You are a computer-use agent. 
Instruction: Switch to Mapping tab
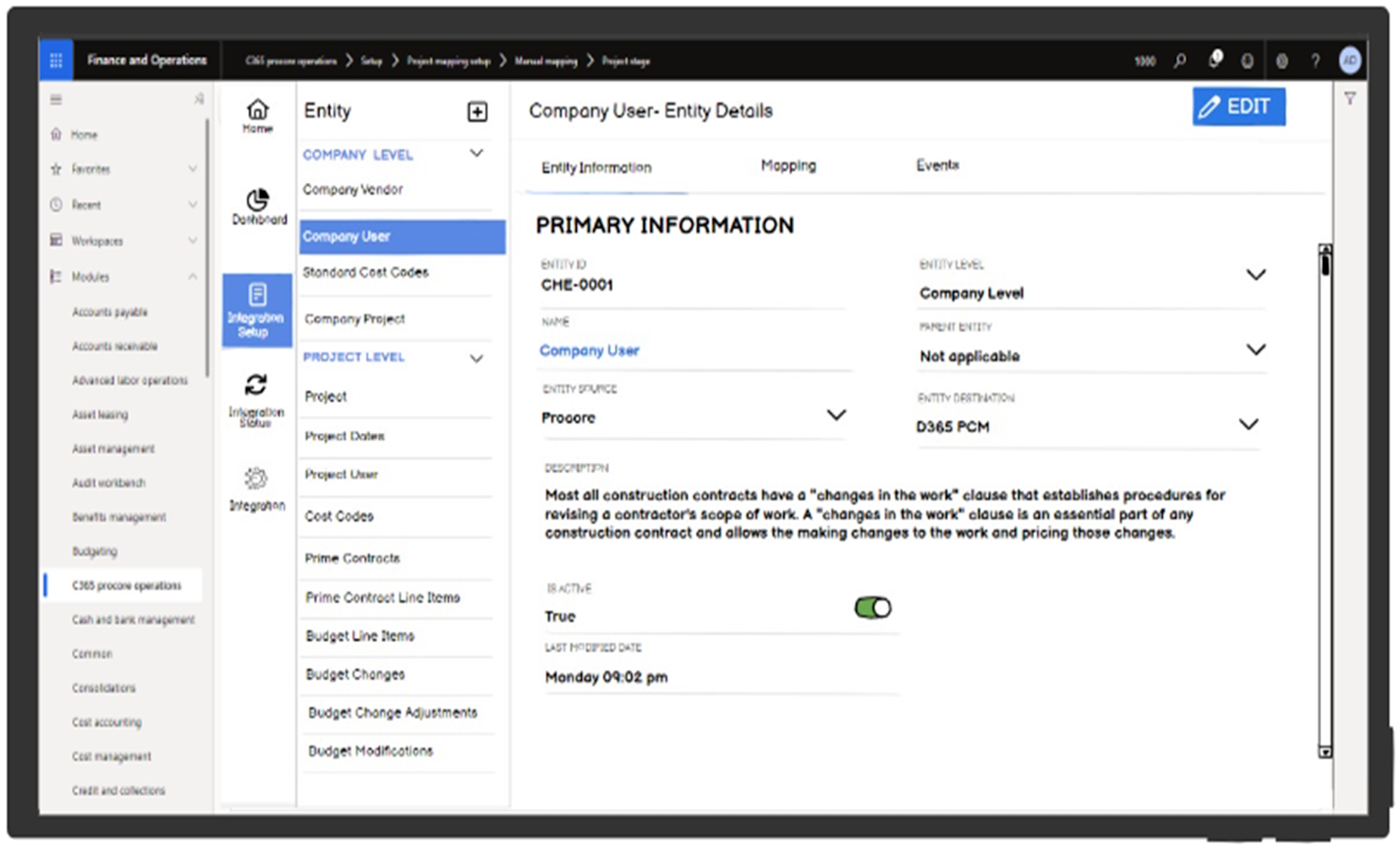click(788, 165)
